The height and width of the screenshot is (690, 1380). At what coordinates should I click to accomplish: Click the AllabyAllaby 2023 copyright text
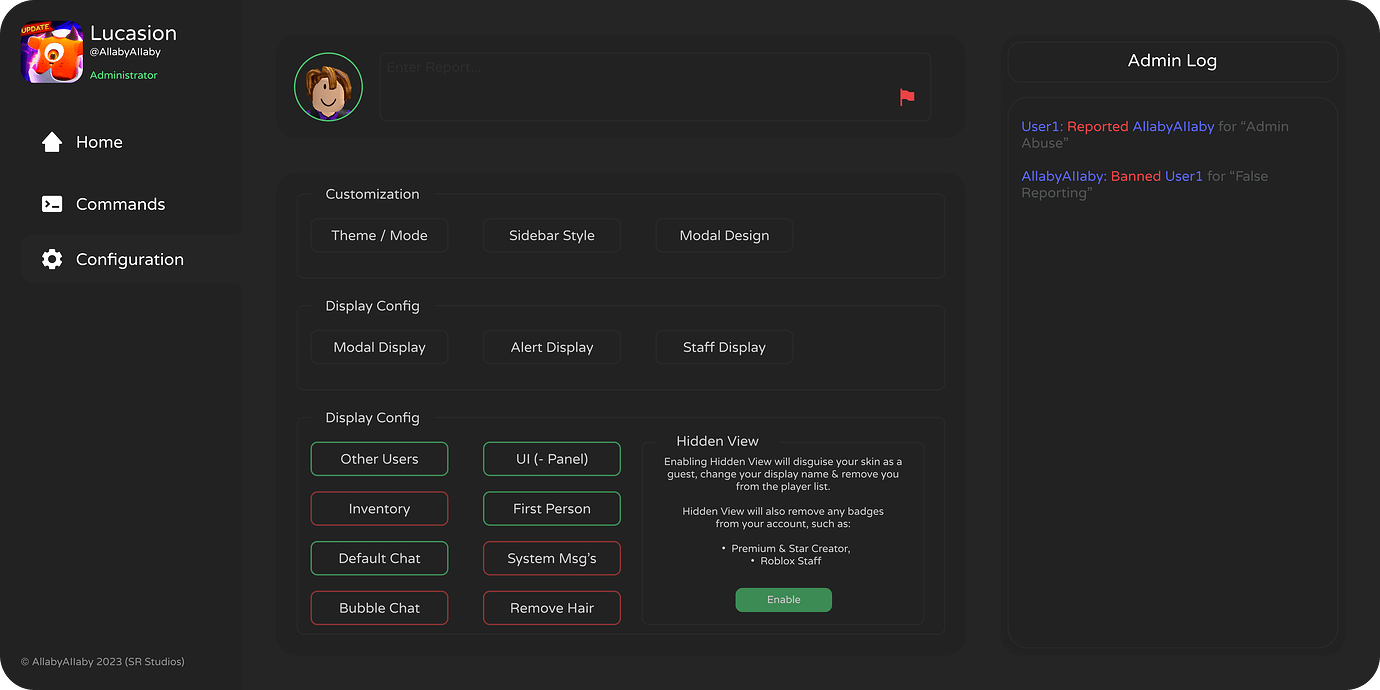pyautogui.click(x=103, y=662)
